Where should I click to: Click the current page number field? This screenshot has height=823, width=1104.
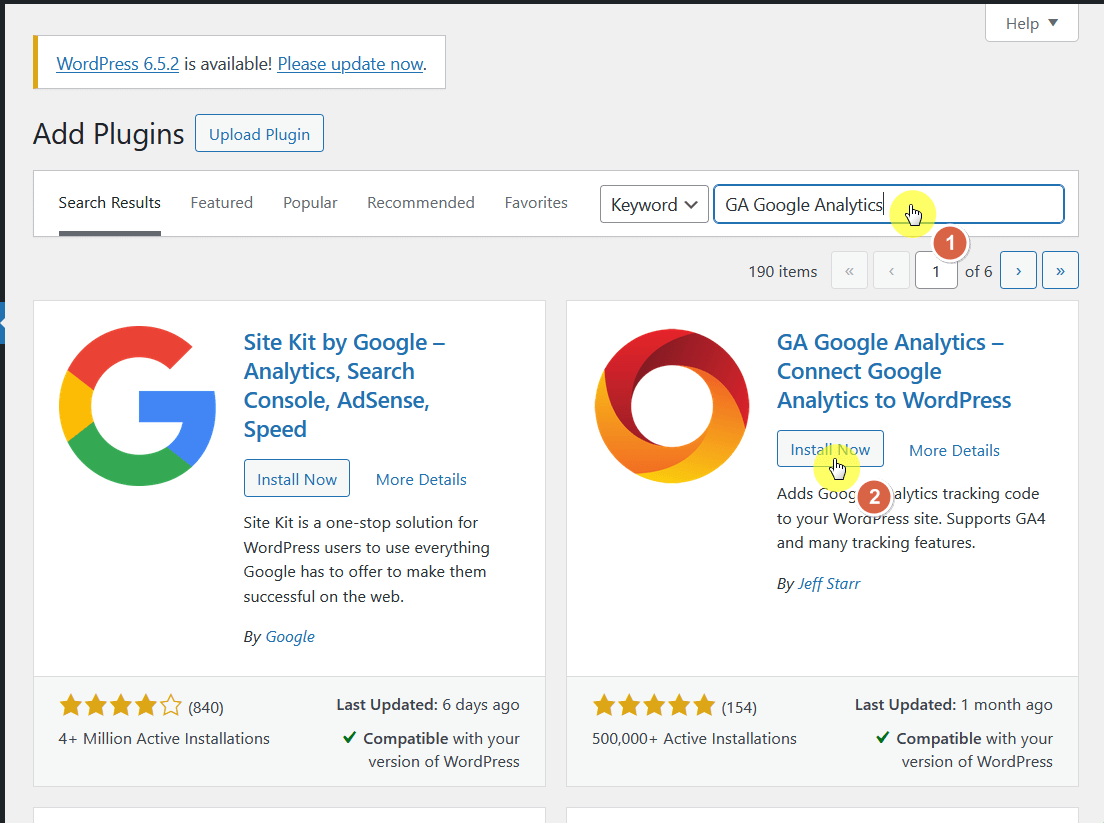[x=936, y=271]
